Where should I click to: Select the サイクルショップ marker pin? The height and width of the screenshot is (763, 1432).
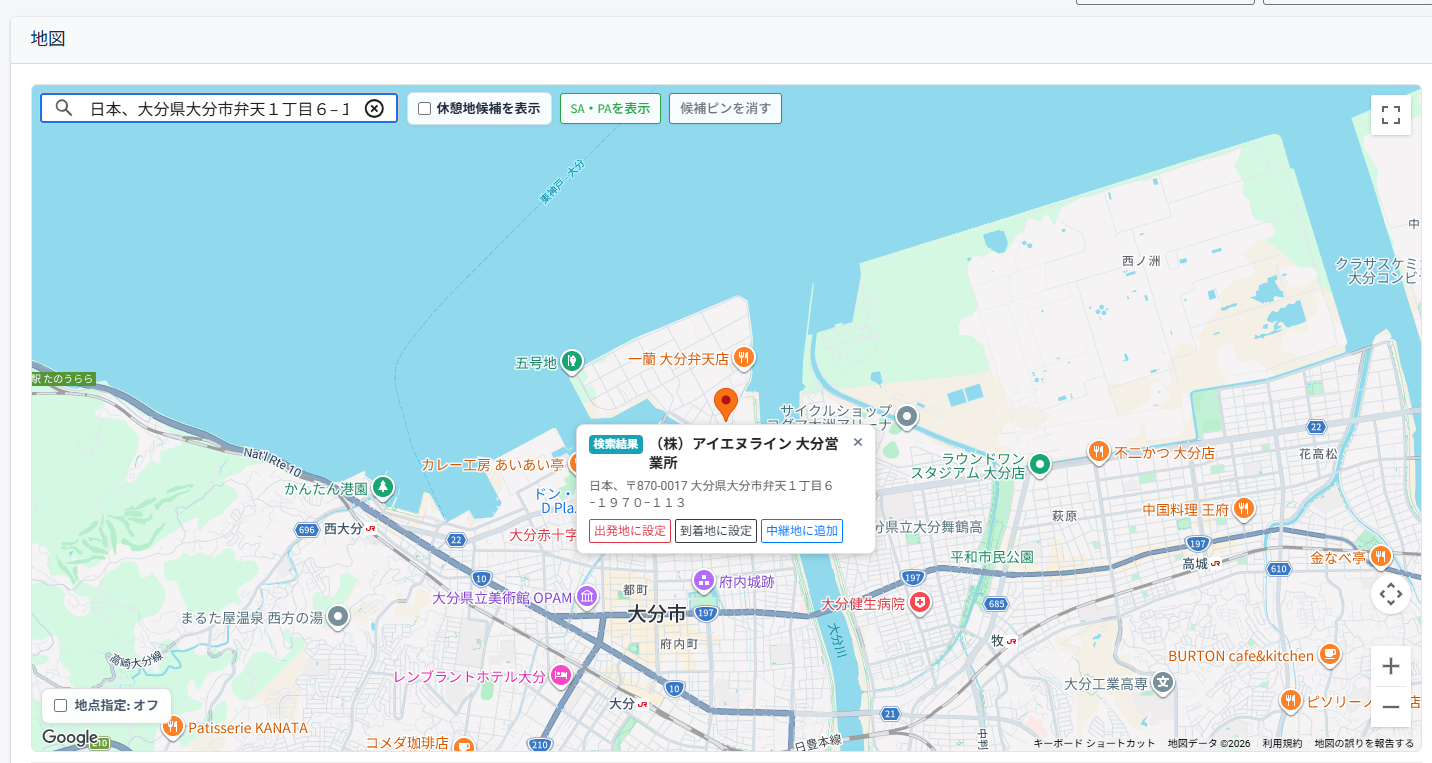pyautogui.click(x=907, y=417)
